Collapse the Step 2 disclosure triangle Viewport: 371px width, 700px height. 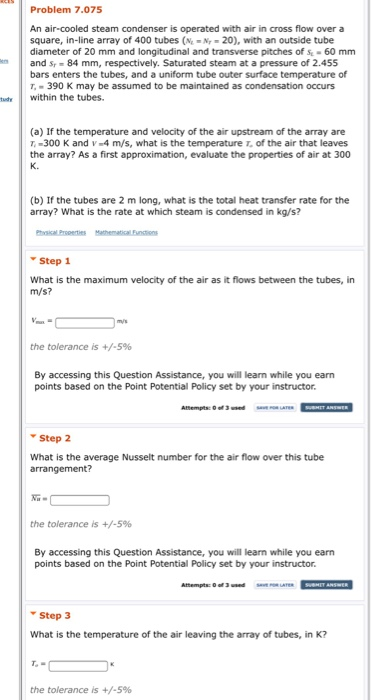[33, 437]
